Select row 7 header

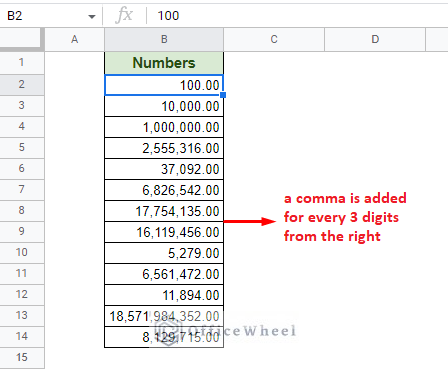click(x=22, y=189)
